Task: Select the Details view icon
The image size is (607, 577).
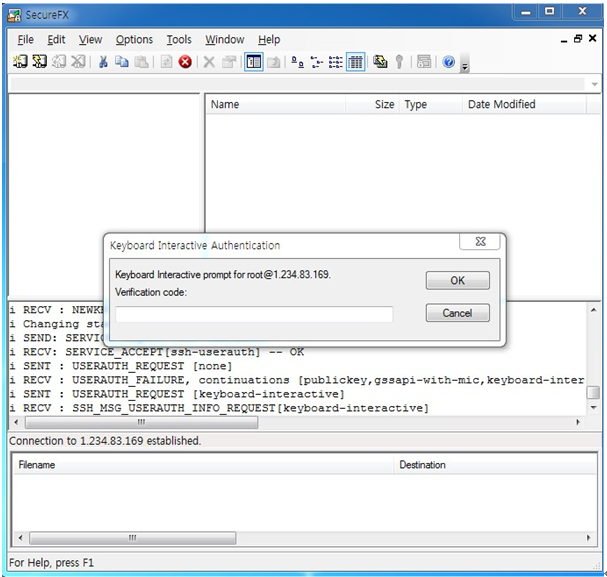Action: [x=355, y=62]
